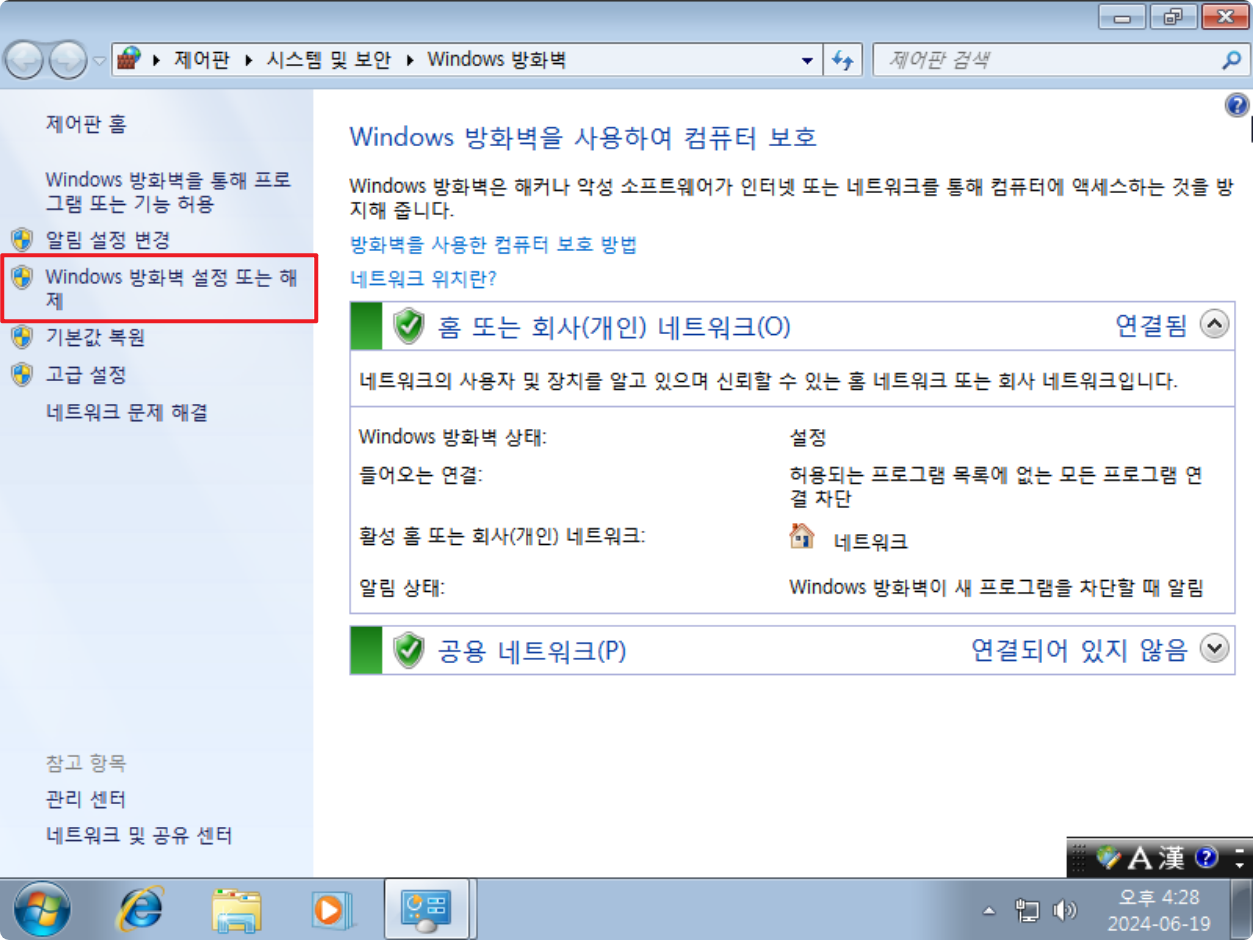Click the IME pad icon on language bar
This screenshot has width=1253, height=940.
1109,857
